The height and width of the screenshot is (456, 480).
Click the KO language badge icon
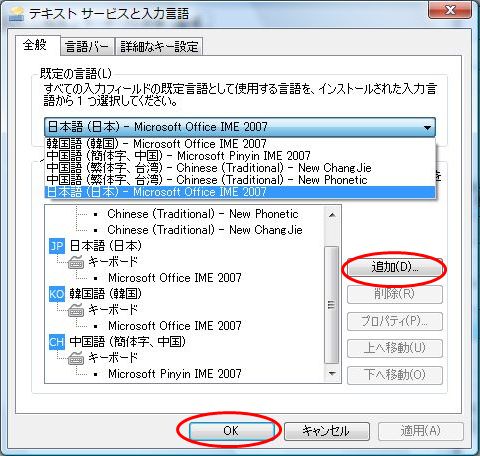click(57, 294)
